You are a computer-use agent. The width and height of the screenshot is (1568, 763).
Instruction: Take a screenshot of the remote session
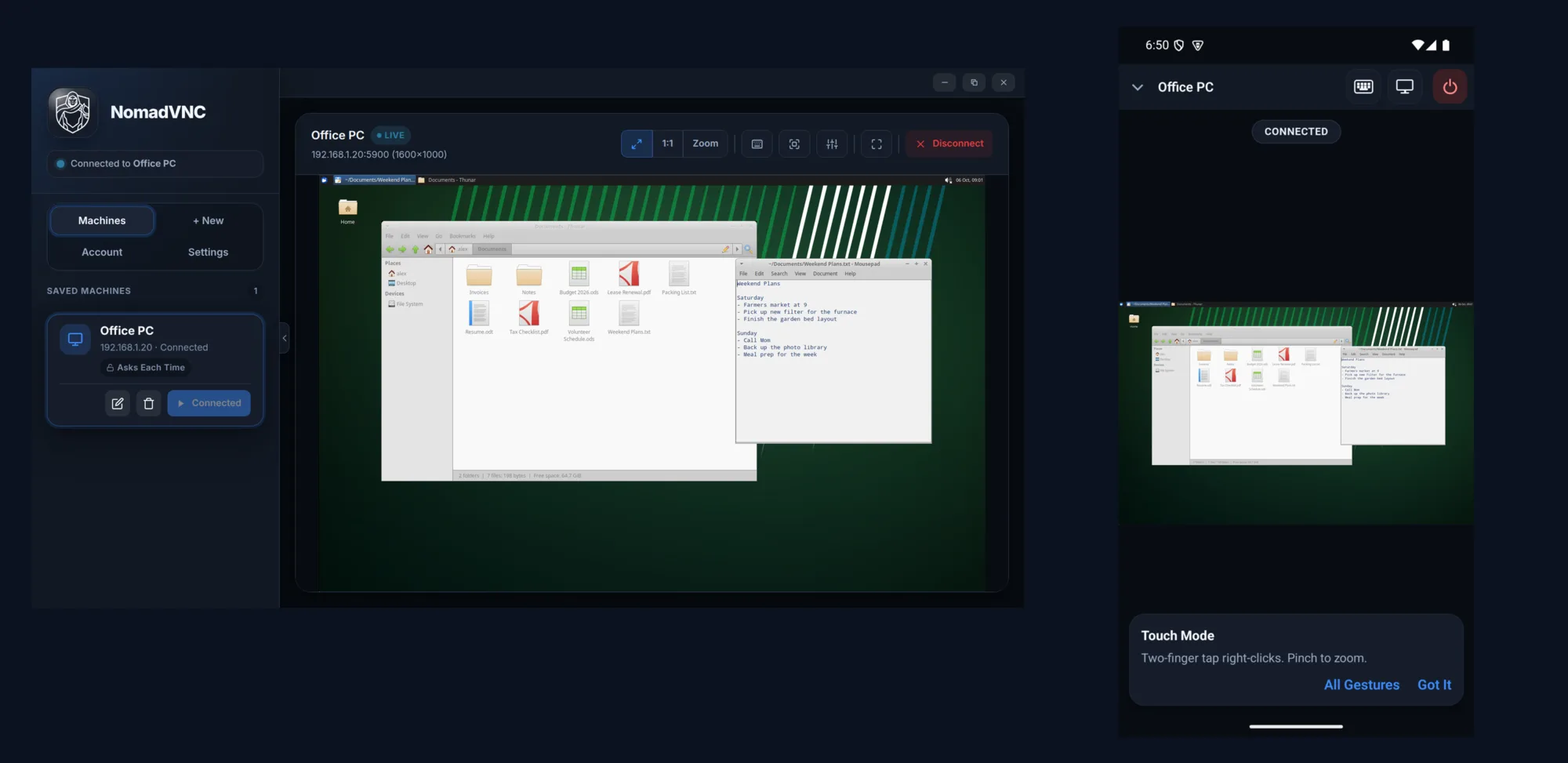(x=794, y=144)
